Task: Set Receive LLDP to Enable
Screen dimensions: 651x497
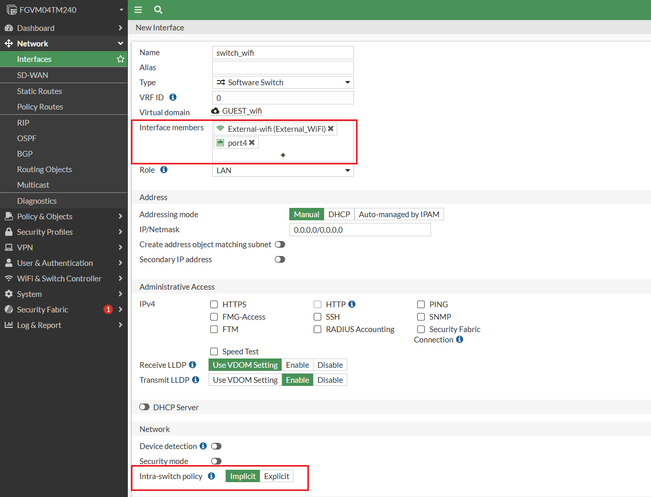Action: click(297, 365)
